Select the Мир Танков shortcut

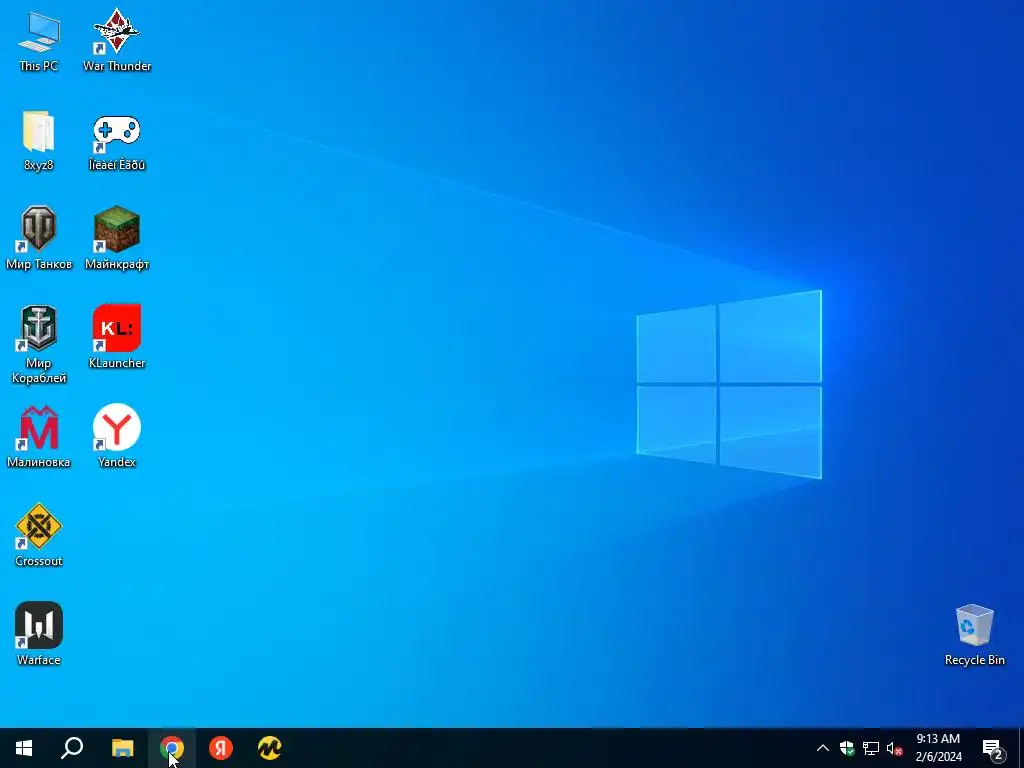click(39, 239)
